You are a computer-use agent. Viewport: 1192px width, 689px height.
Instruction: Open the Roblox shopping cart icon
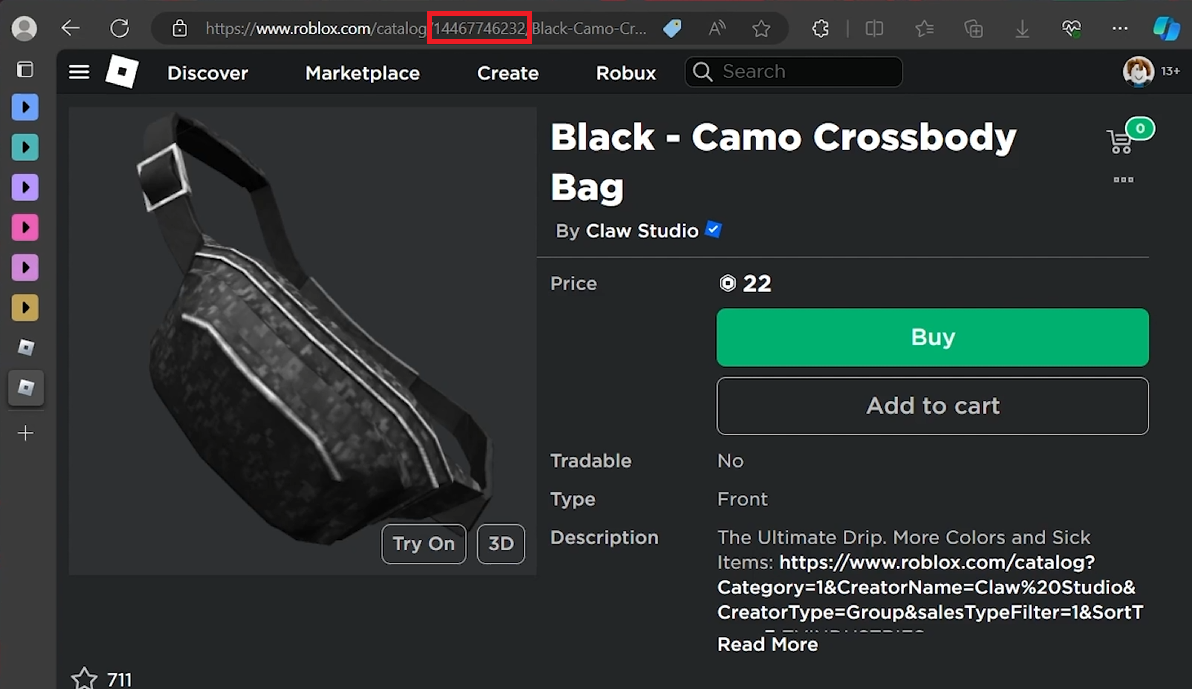(x=1122, y=140)
